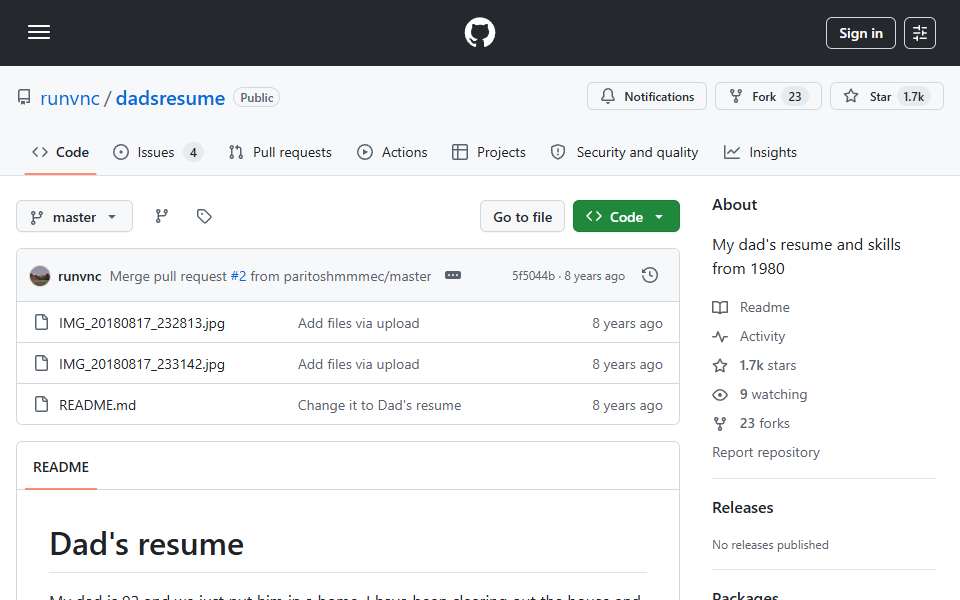The height and width of the screenshot is (600, 960).
Task: Click the Sign in button
Action: click(860, 33)
